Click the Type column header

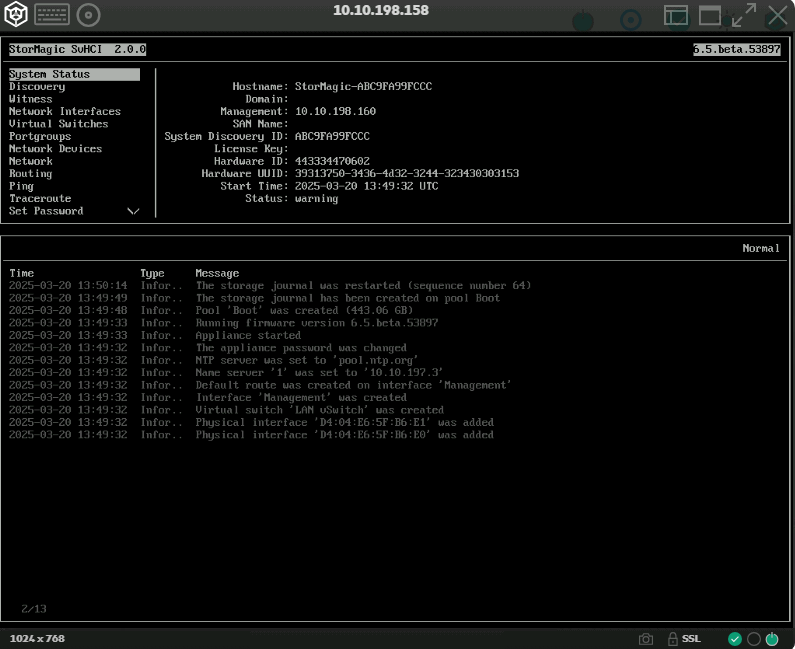(x=152, y=273)
